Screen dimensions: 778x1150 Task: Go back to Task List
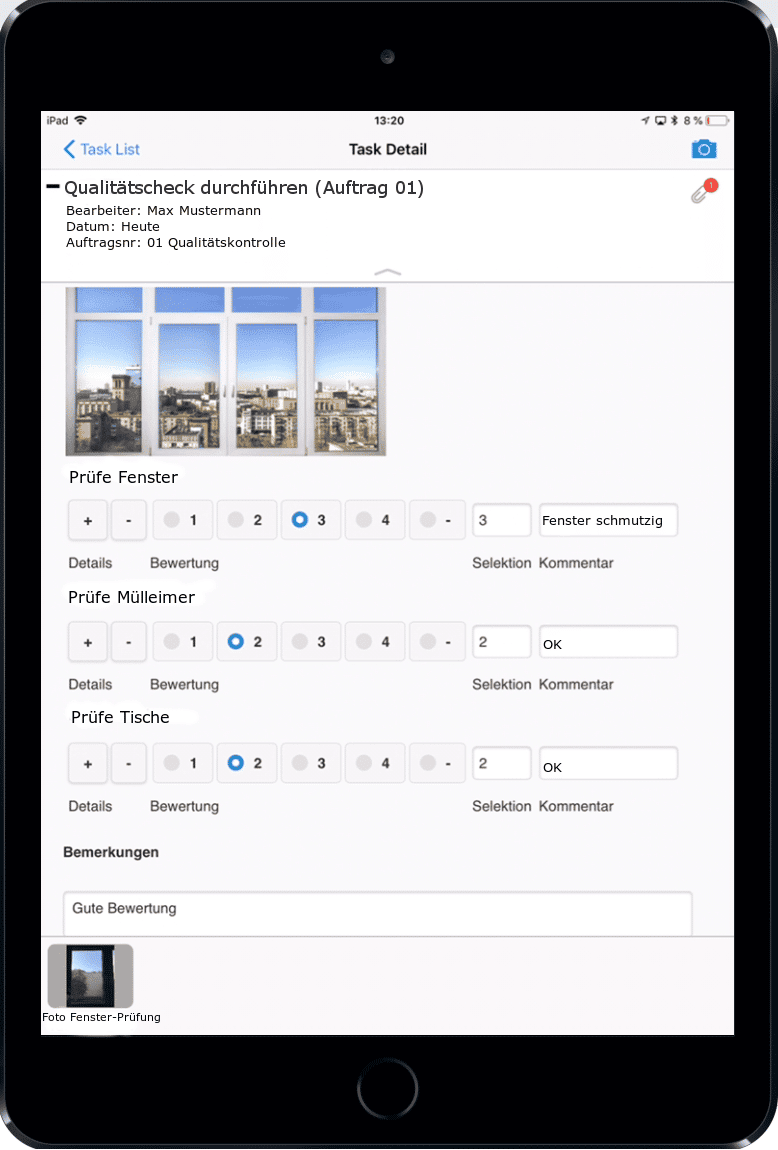click(101, 149)
